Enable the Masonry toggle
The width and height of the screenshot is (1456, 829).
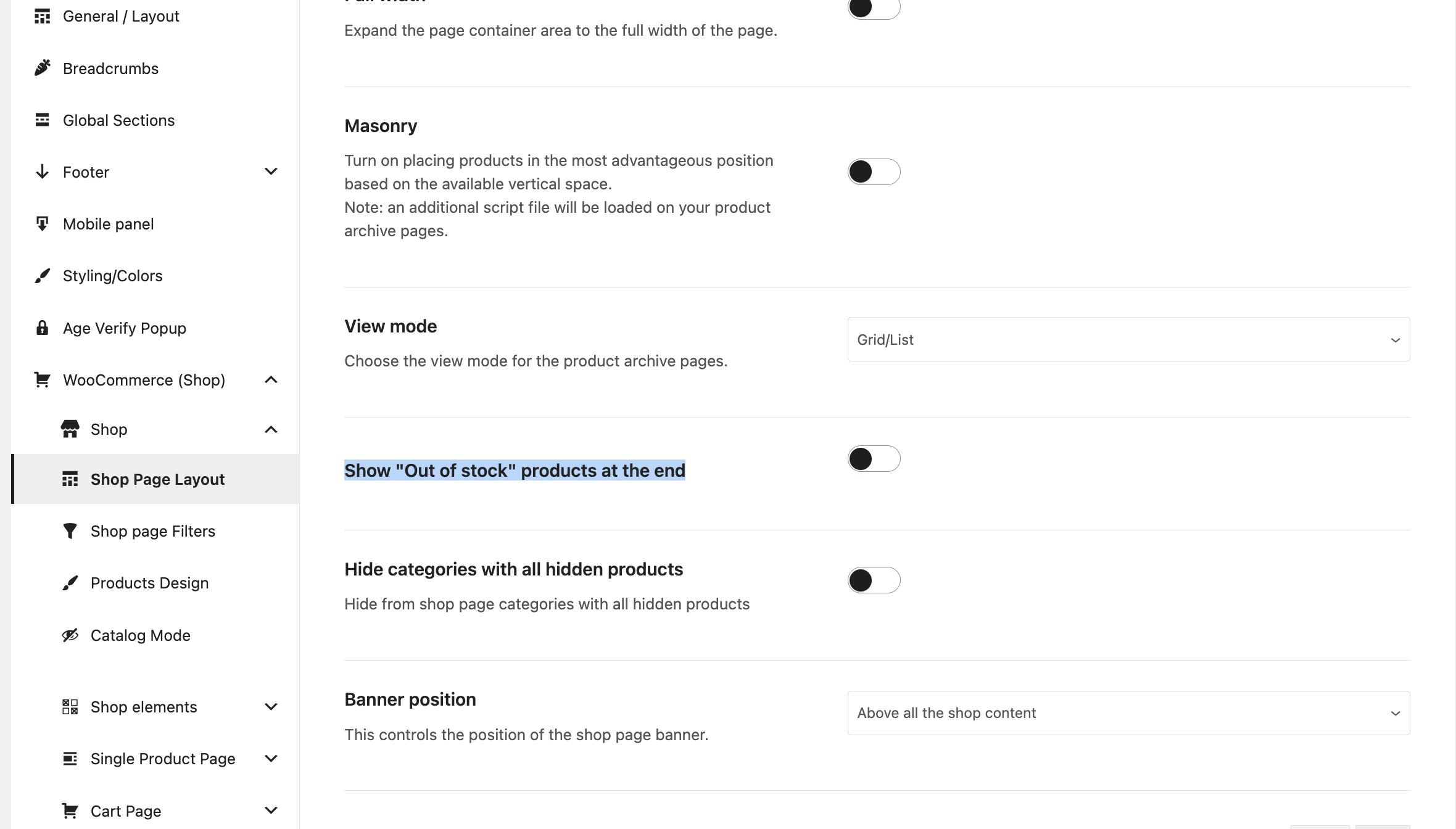[874, 172]
